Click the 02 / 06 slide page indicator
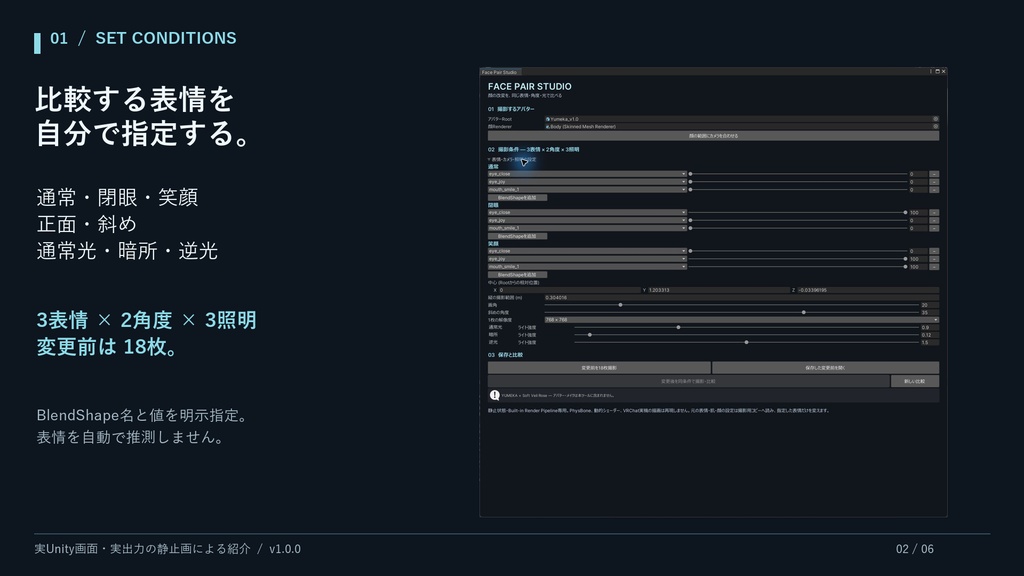1024x576 pixels. pyautogui.click(x=914, y=549)
